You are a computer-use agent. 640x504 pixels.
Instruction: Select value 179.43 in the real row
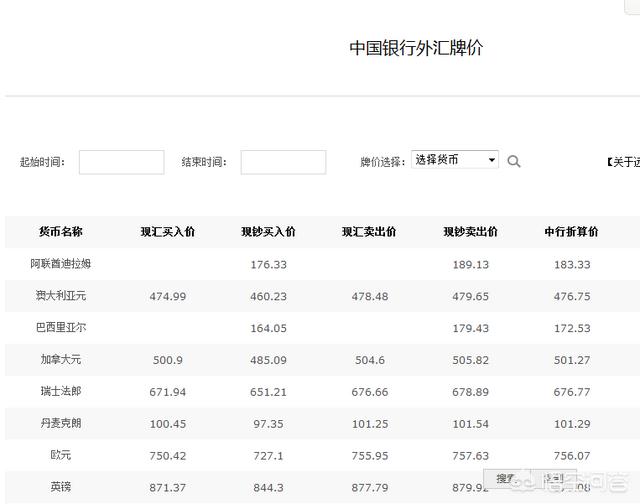(471, 329)
